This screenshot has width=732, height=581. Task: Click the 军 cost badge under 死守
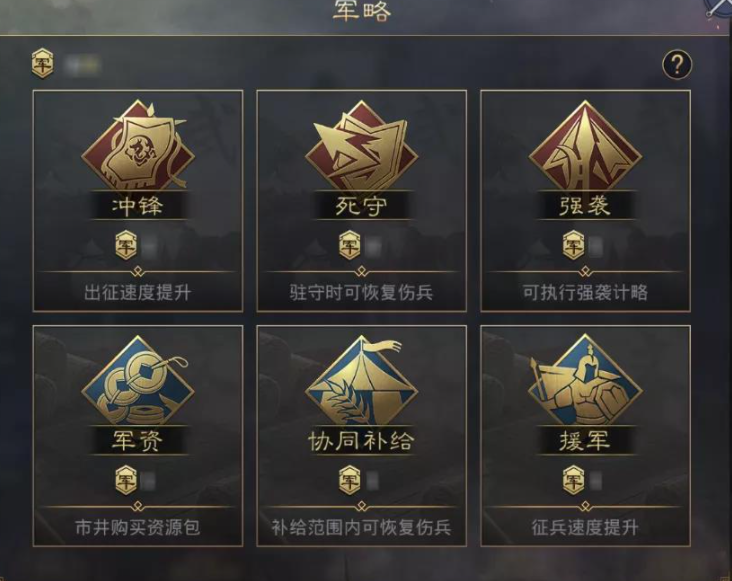(x=350, y=245)
